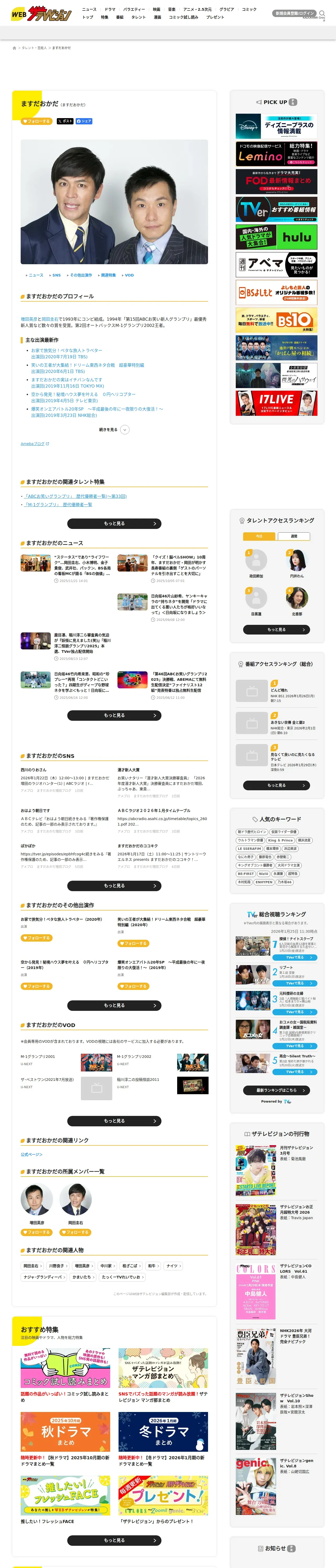The height and width of the screenshot is (1568, 336).
Task: Open 政田鈴加 ranked first avatar
Action: pyautogui.click(x=256, y=560)
